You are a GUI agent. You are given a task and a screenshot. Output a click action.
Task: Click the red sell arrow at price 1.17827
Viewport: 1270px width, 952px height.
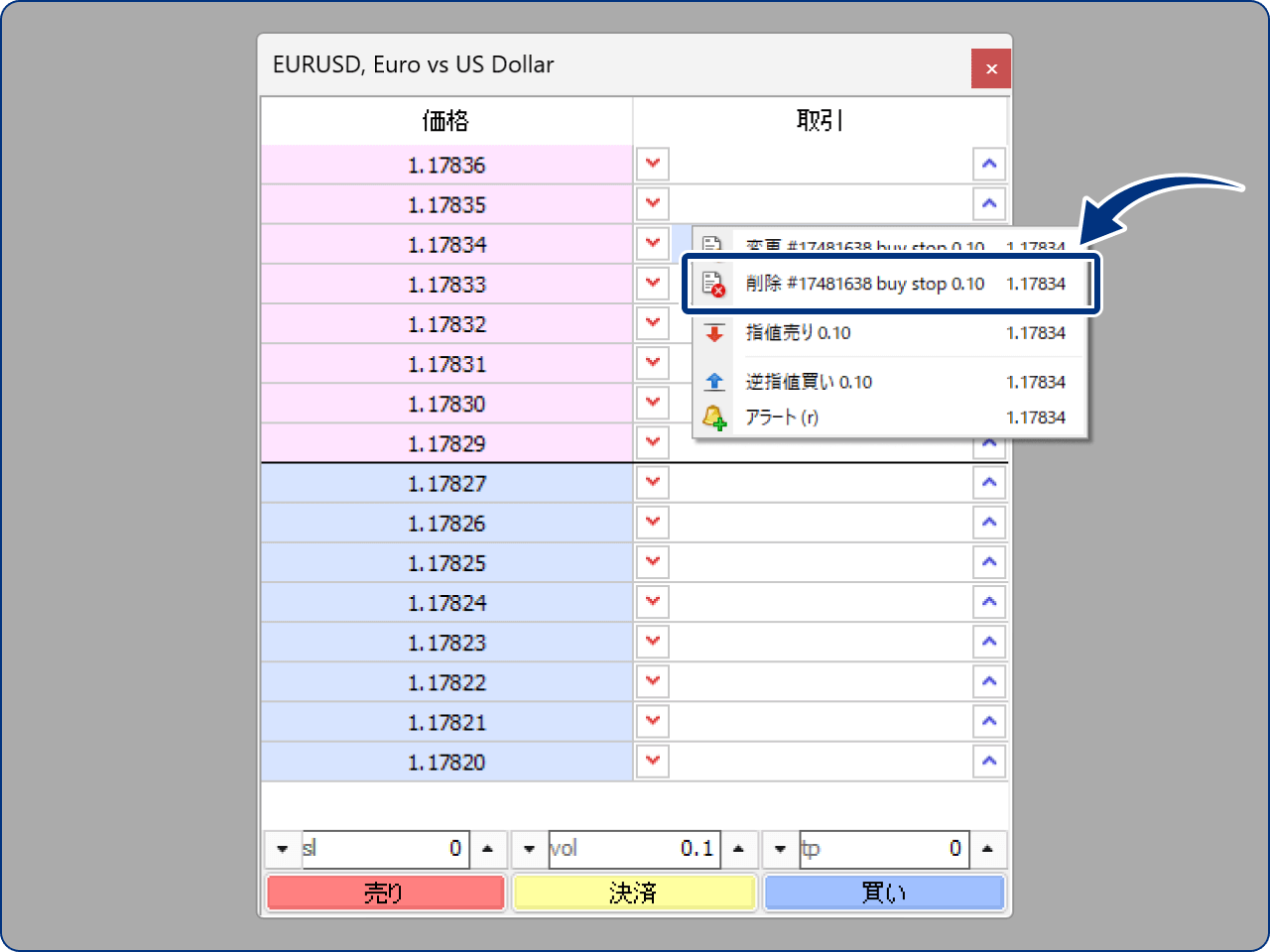[653, 483]
